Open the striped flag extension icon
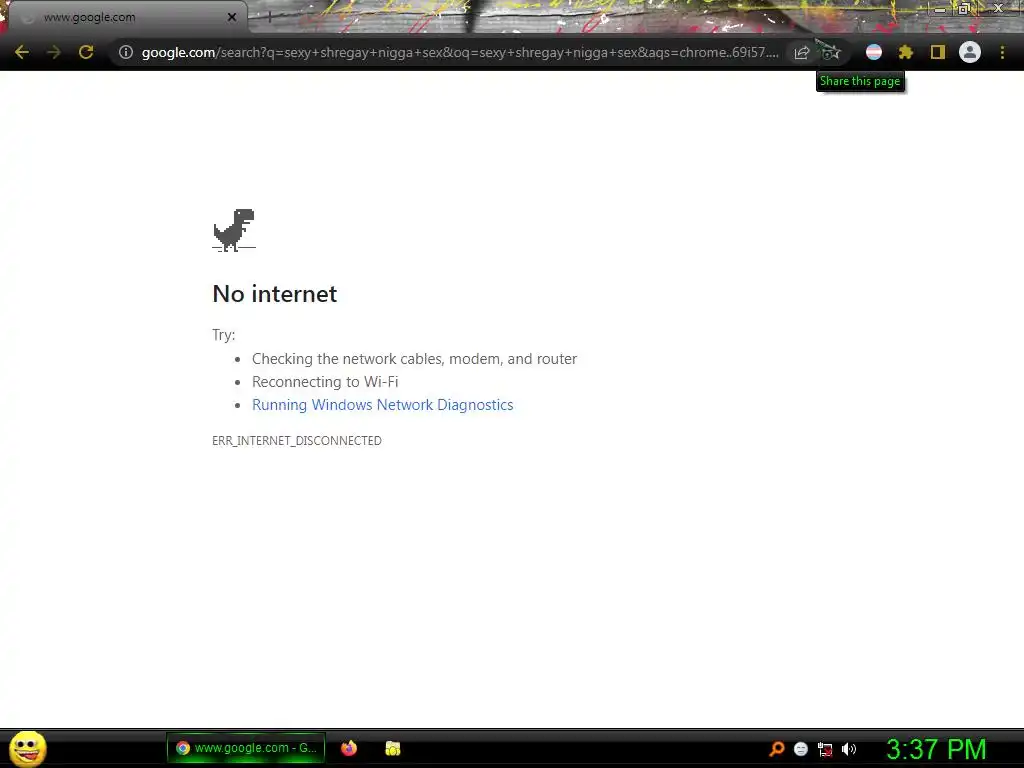1024x768 pixels. [874, 52]
